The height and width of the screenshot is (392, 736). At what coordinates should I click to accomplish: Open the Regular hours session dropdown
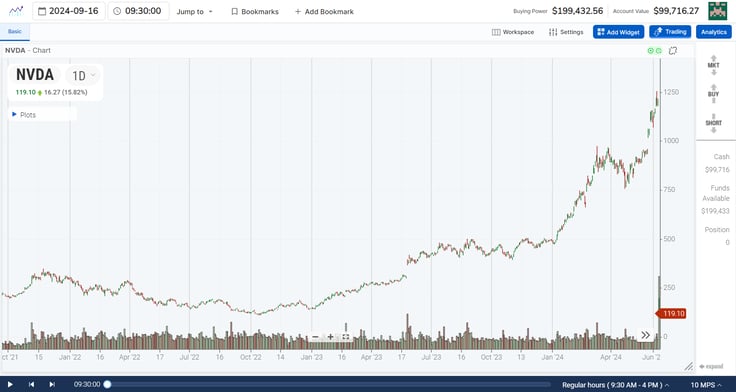click(615, 385)
